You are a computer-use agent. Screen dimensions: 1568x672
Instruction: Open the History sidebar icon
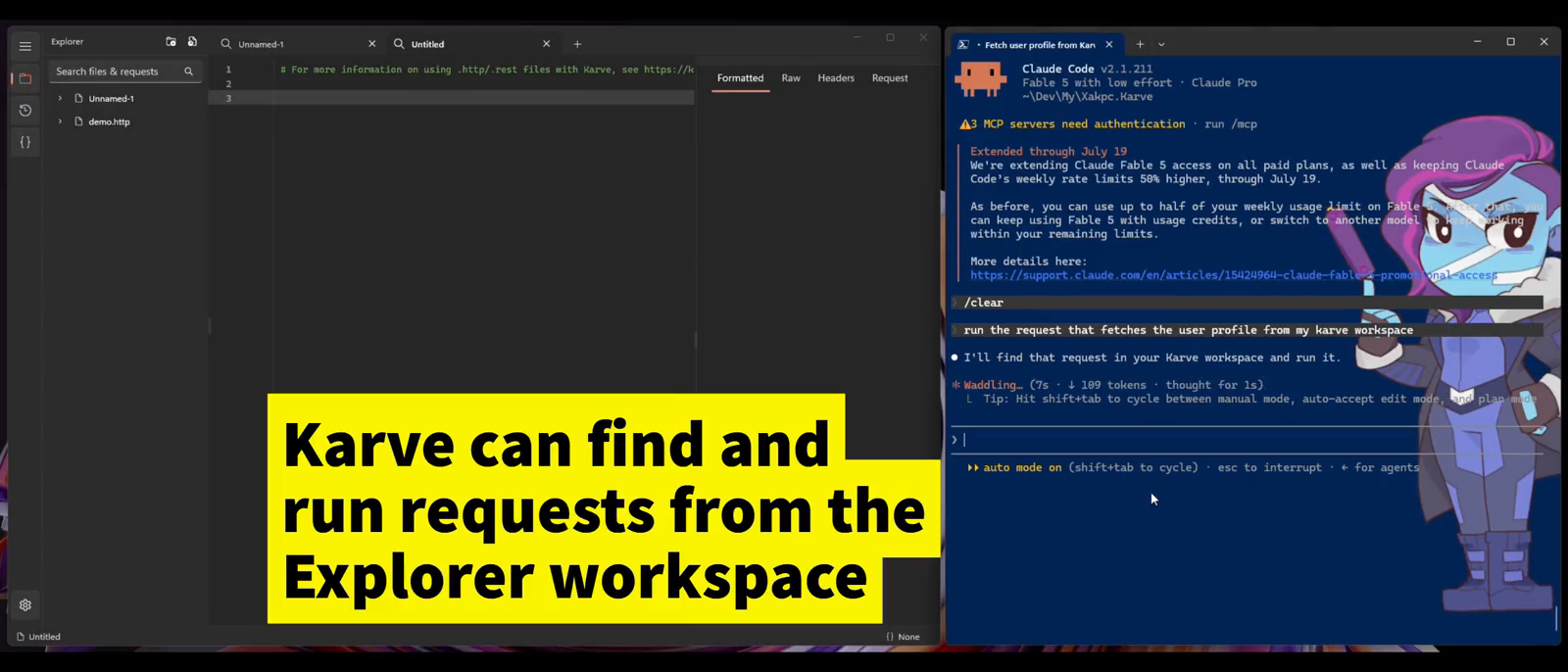(x=25, y=111)
